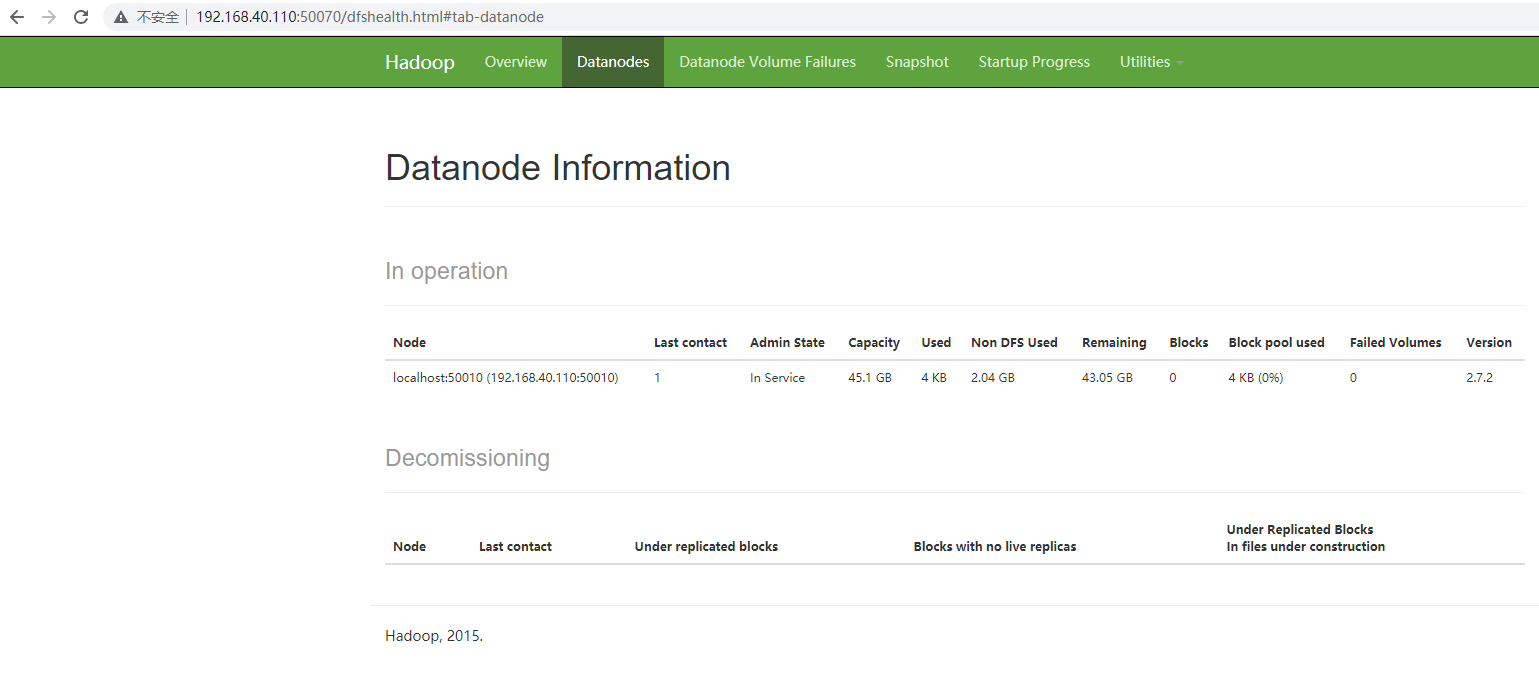The image size is (1539, 681).
Task: Open Datanode Volume Failures tab
Action: (x=768, y=62)
